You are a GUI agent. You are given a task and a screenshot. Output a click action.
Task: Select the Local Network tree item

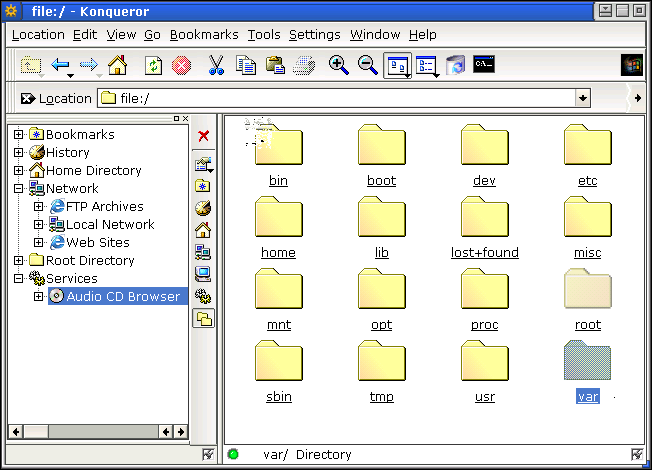point(101,224)
